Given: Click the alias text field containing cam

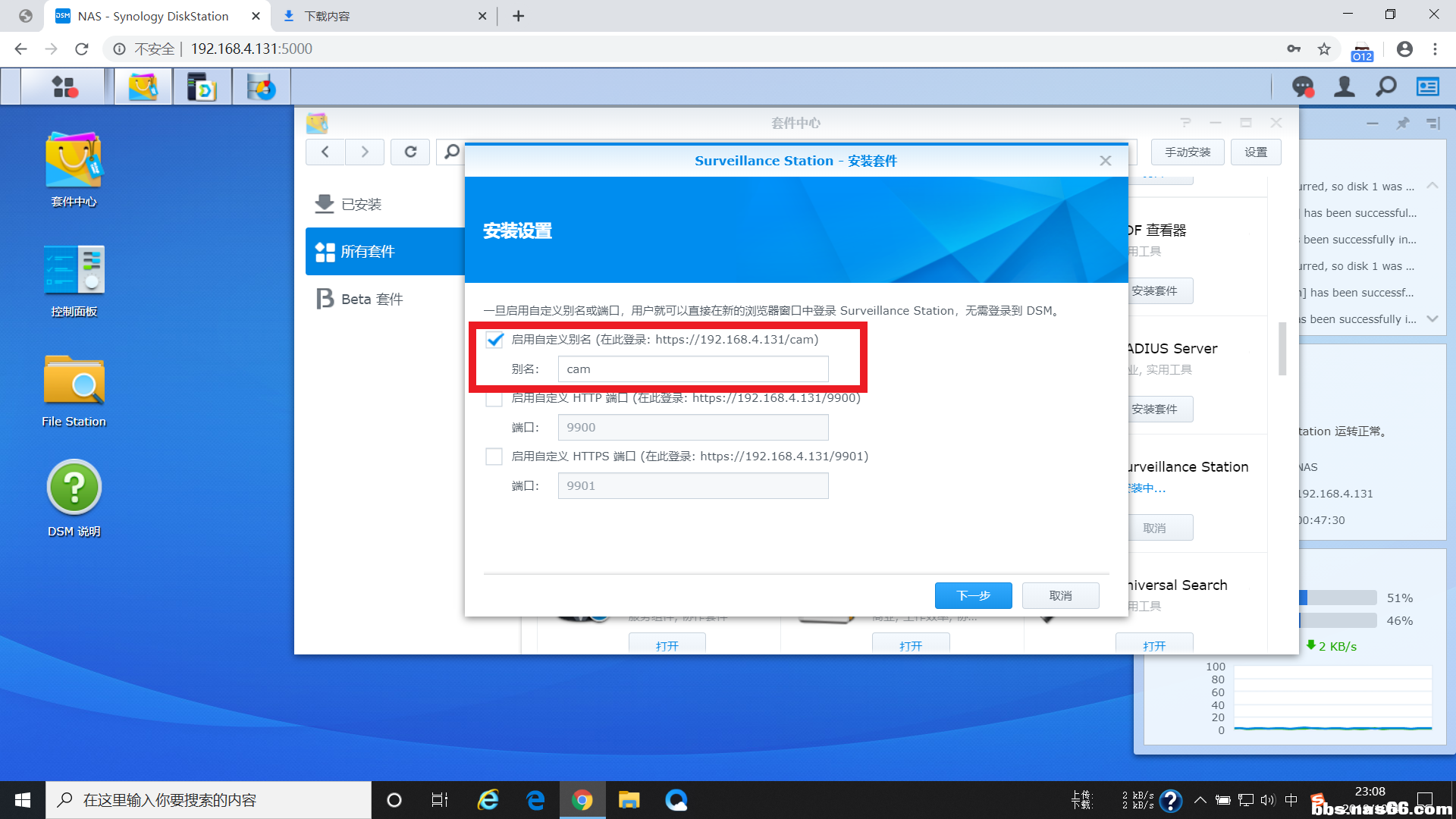Looking at the screenshot, I should click(692, 369).
